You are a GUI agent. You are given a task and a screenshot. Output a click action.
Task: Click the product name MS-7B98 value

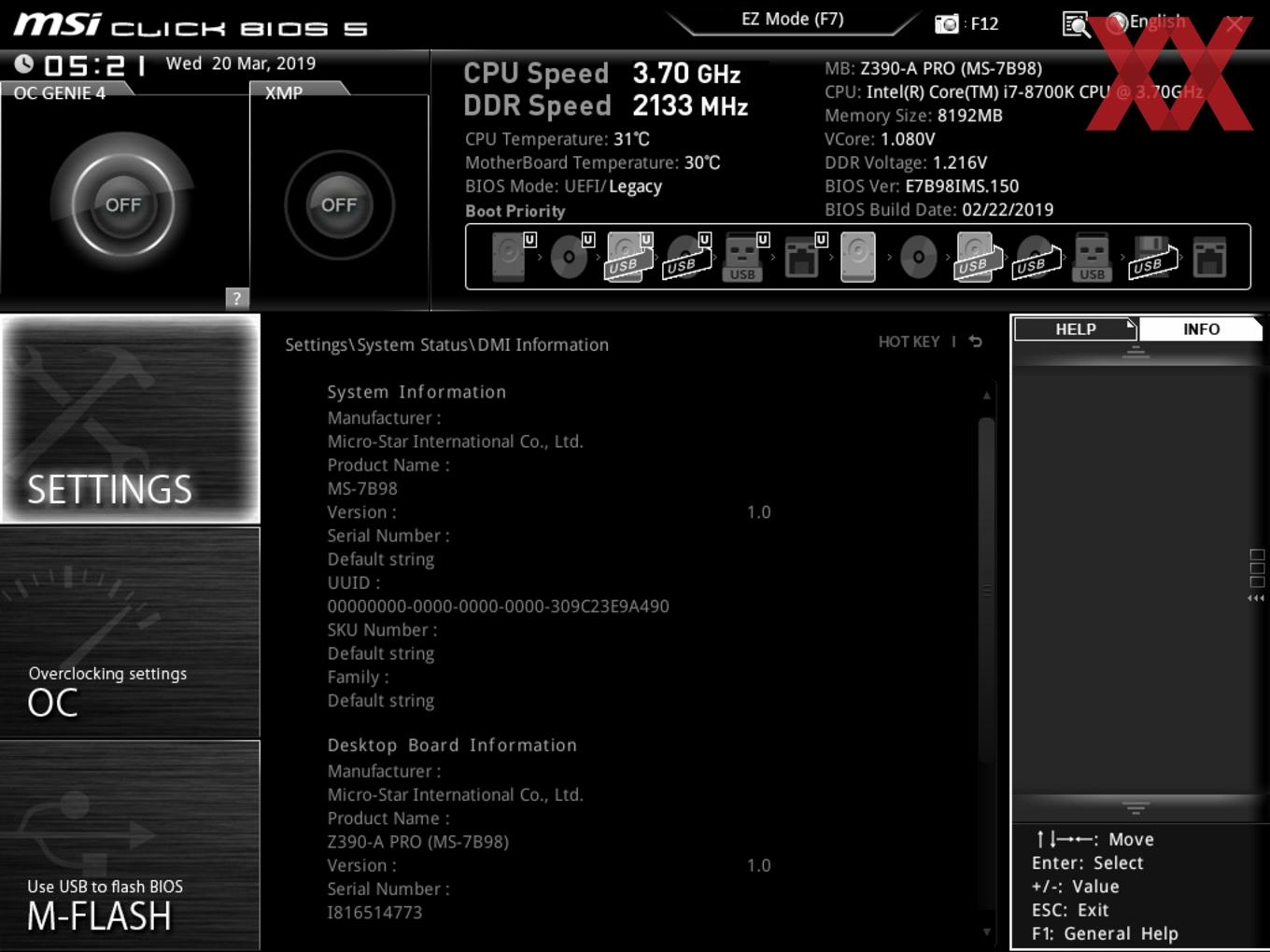tap(362, 488)
